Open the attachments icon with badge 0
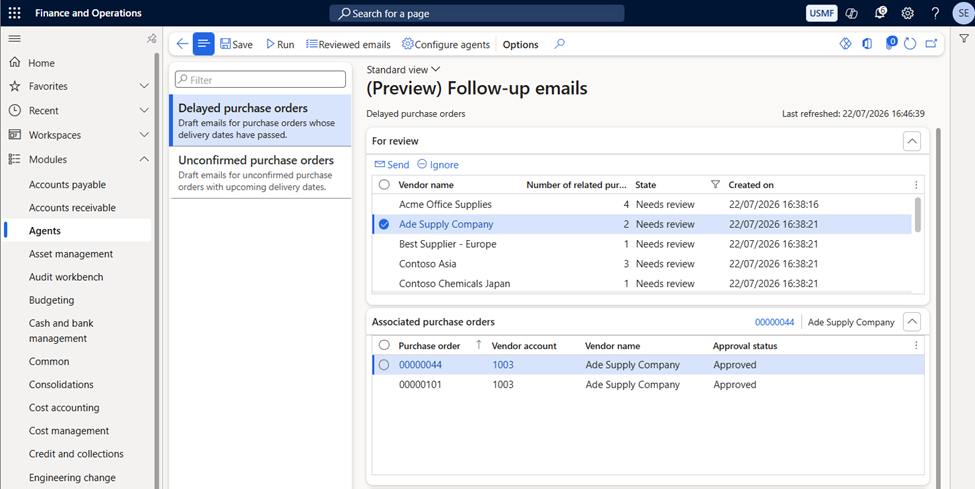This screenshot has width=975, height=489. pos(890,43)
